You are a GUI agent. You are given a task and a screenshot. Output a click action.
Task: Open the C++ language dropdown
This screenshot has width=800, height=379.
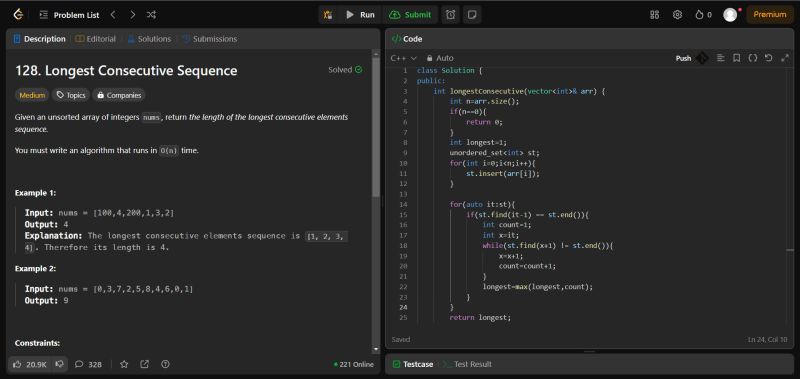pyautogui.click(x=403, y=58)
